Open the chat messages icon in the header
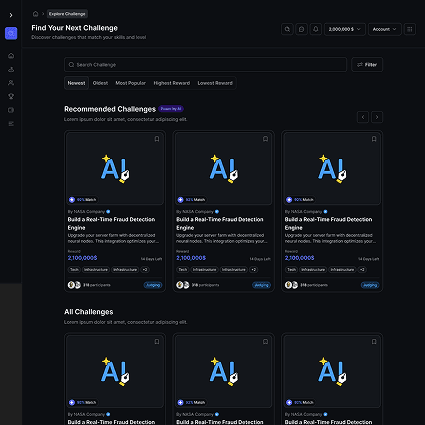The image size is (425, 425). 301,29
